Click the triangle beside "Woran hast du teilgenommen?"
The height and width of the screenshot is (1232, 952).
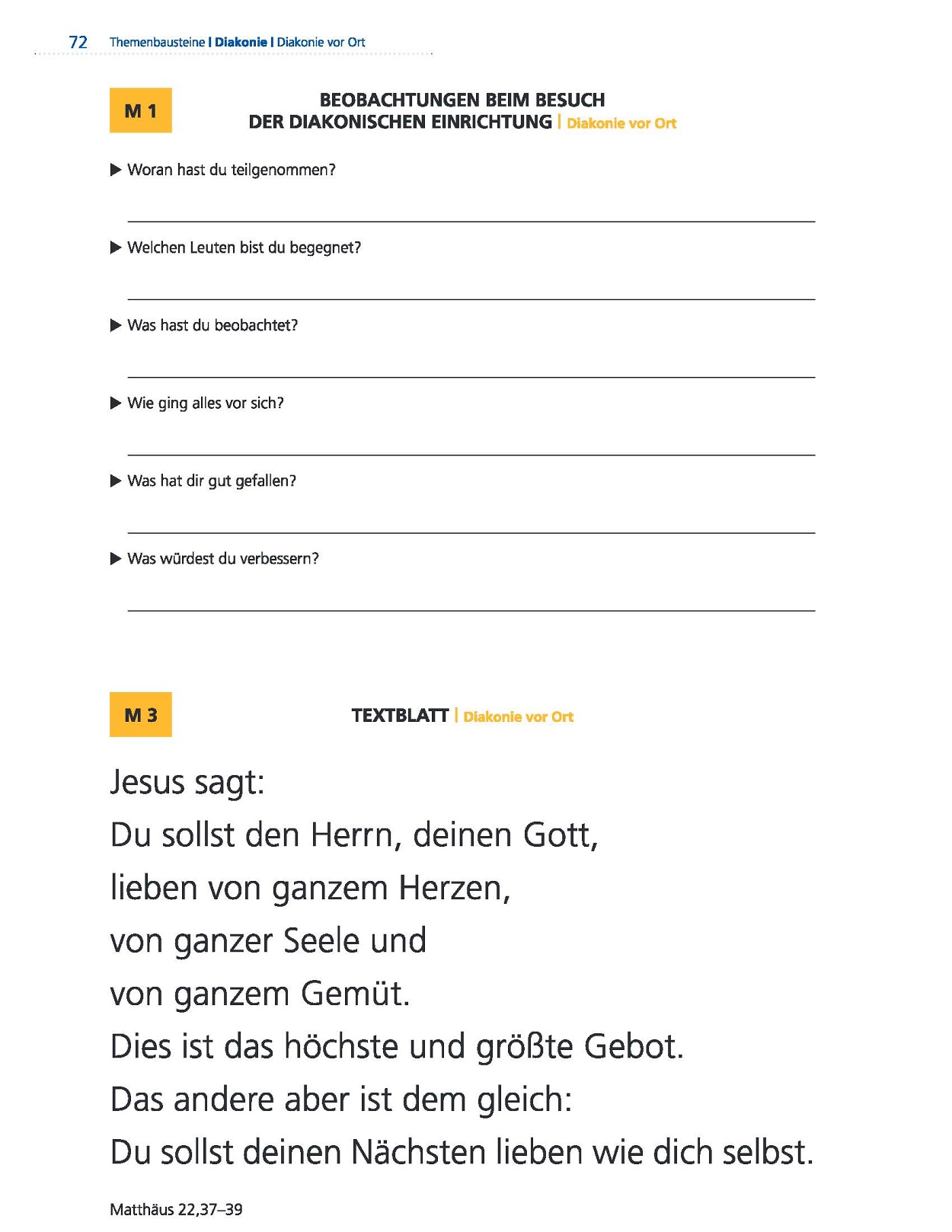point(116,170)
